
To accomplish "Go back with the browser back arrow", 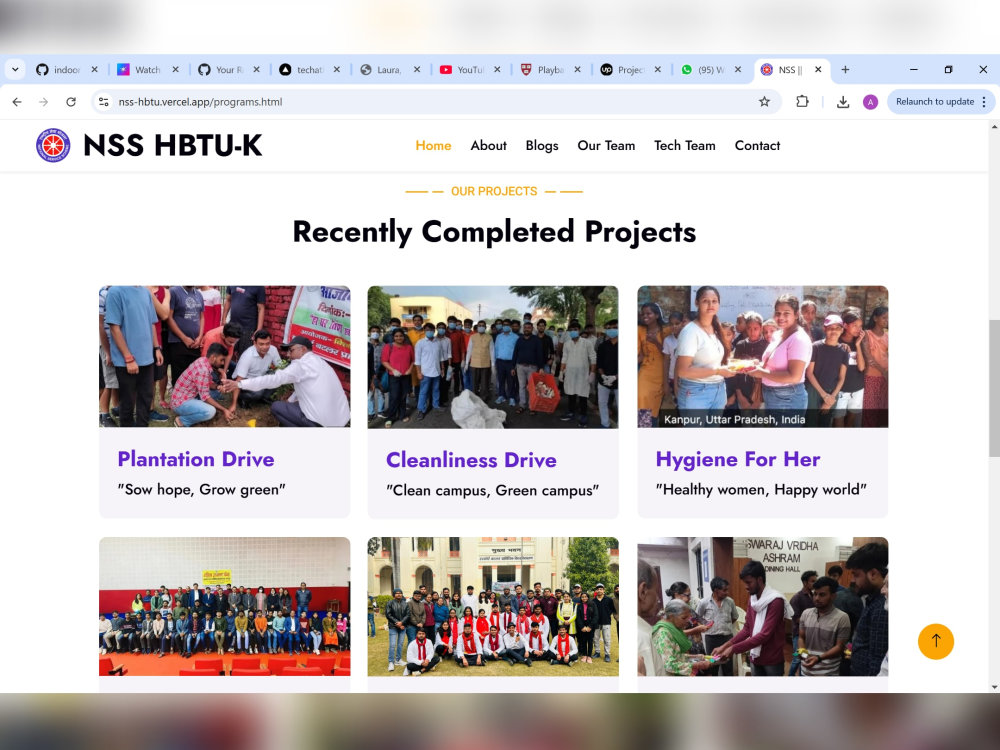I will click(x=17, y=102).
